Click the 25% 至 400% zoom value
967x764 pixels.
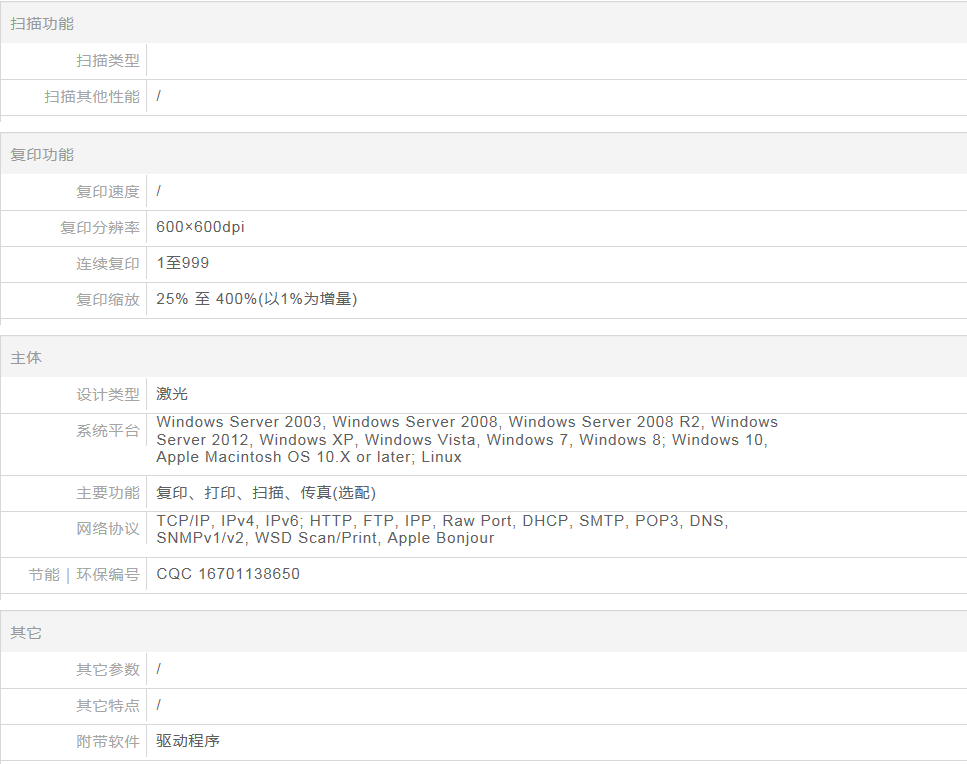[256, 299]
